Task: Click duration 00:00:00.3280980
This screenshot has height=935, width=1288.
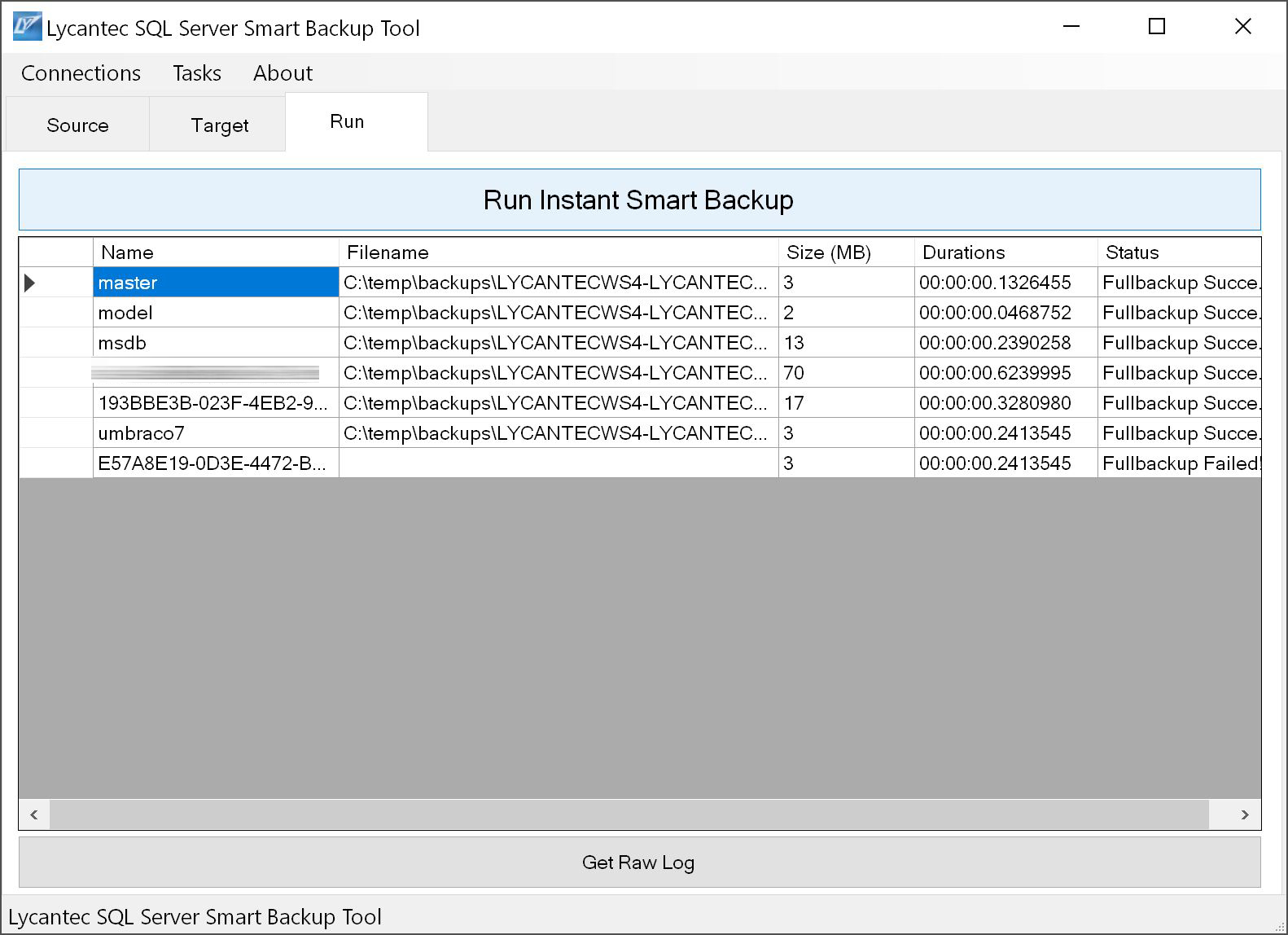Action: (1006, 403)
